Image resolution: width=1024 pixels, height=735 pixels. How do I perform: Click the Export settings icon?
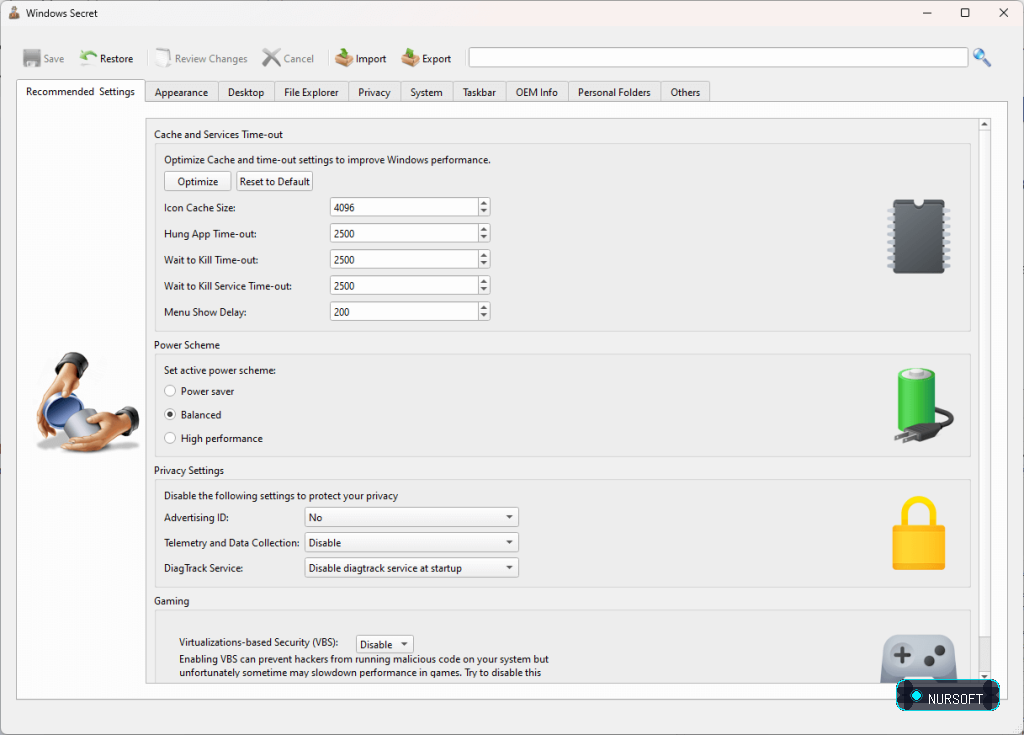(410, 58)
